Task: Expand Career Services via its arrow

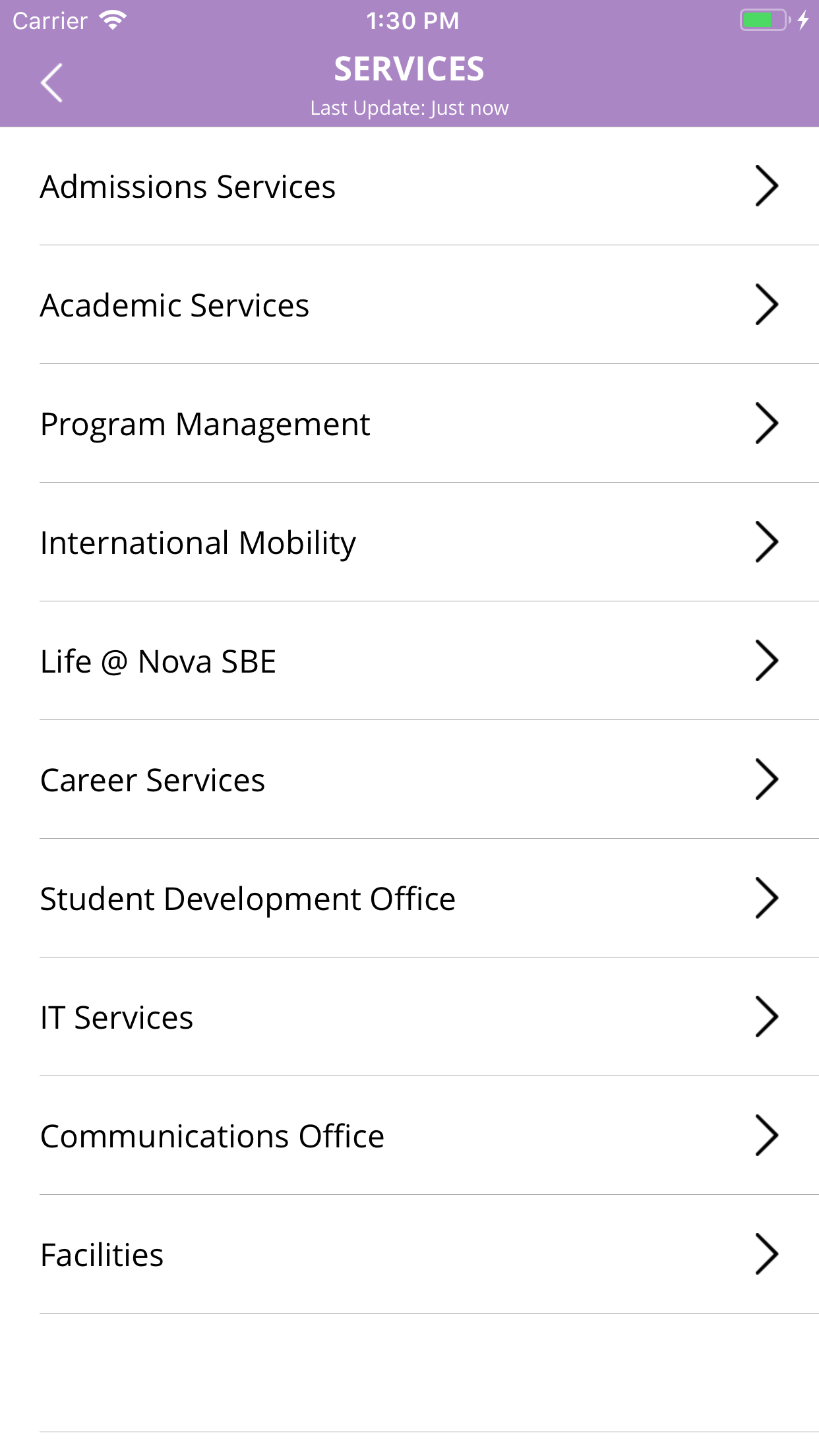Action: [x=766, y=779]
